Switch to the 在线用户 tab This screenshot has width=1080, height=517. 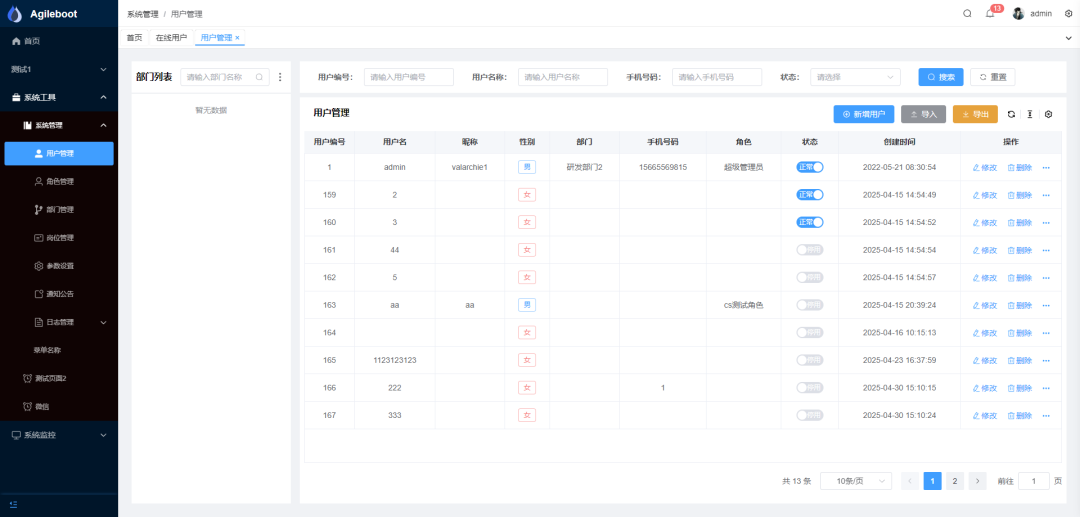pyautogui.click(x=171, y=38)
